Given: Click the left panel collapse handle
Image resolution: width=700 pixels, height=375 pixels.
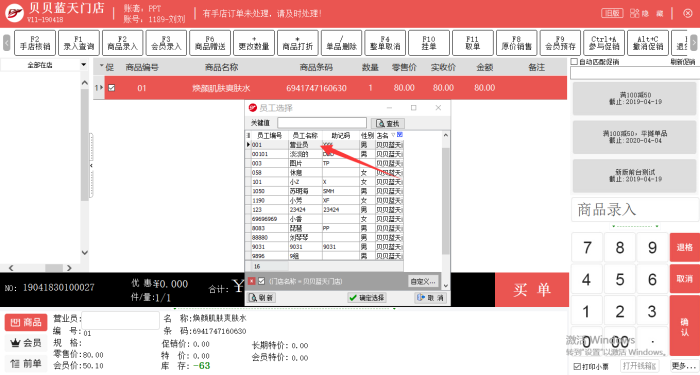Looking at the screenshot, I should pos(91,166).
